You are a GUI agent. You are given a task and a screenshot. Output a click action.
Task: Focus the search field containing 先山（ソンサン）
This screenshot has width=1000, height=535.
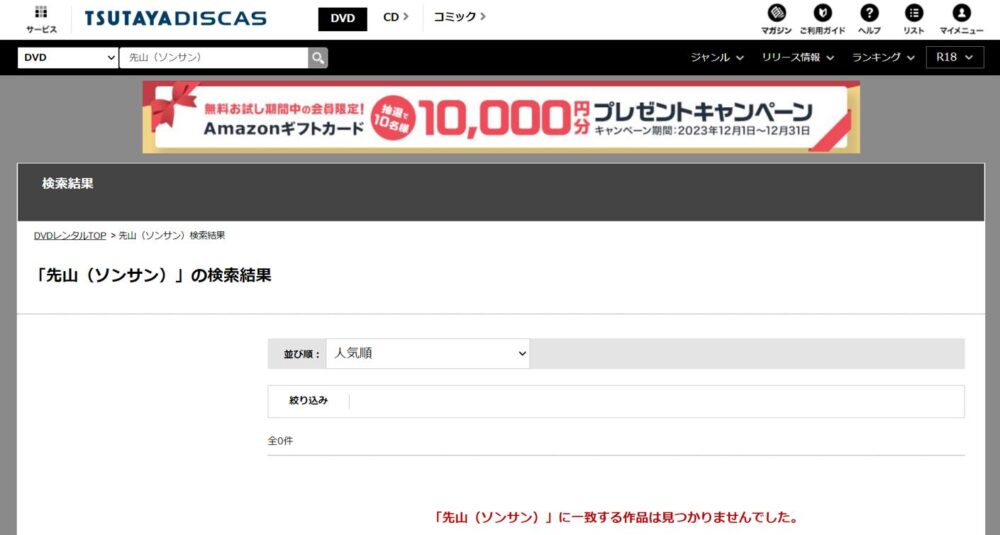click(214, 57)
